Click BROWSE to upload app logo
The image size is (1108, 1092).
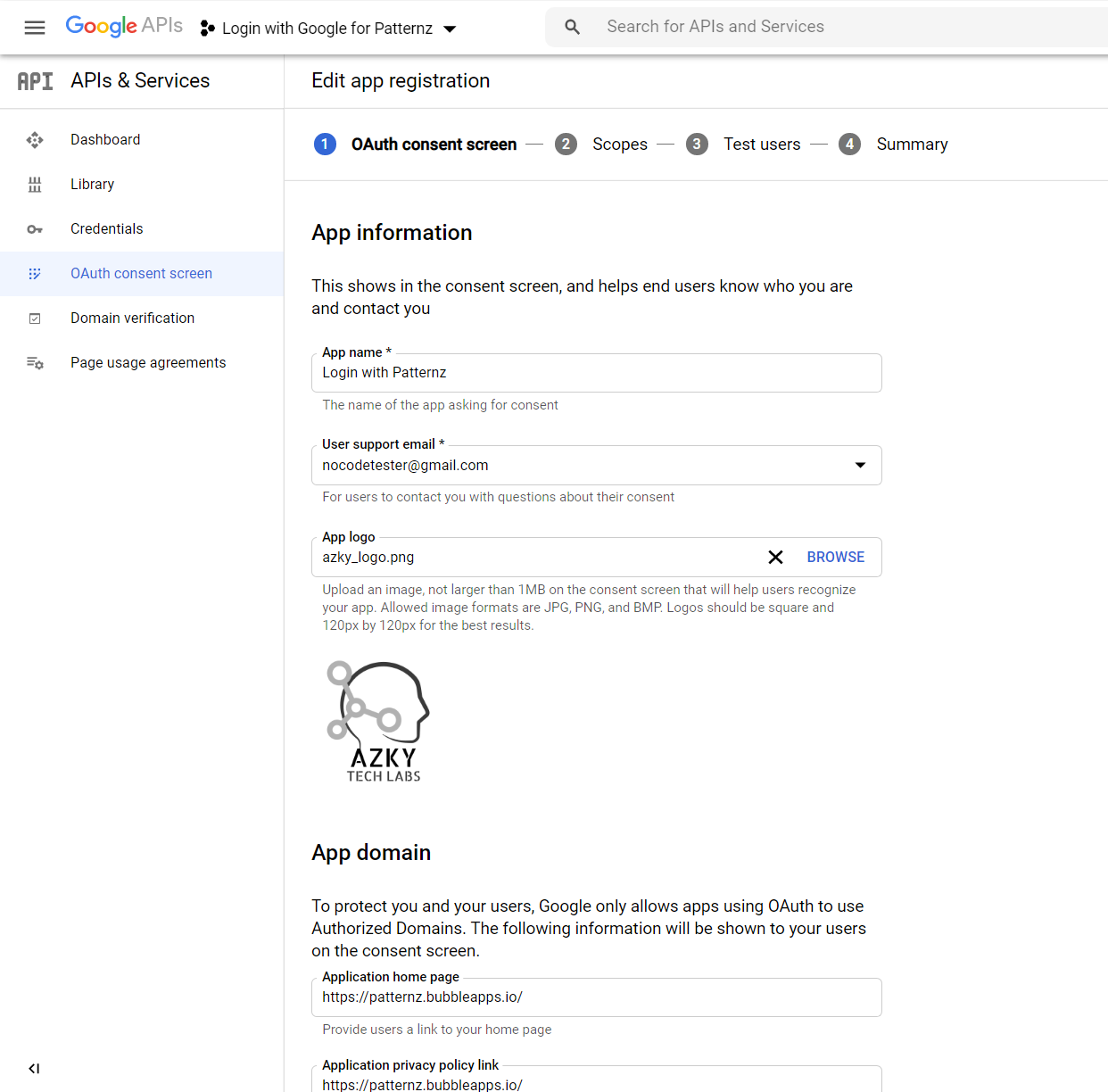coord(835,558)
